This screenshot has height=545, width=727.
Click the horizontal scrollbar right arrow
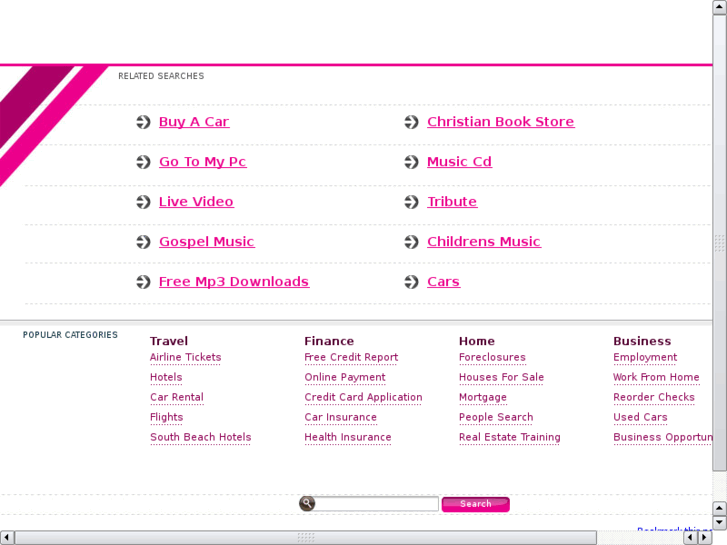[705, 538]
